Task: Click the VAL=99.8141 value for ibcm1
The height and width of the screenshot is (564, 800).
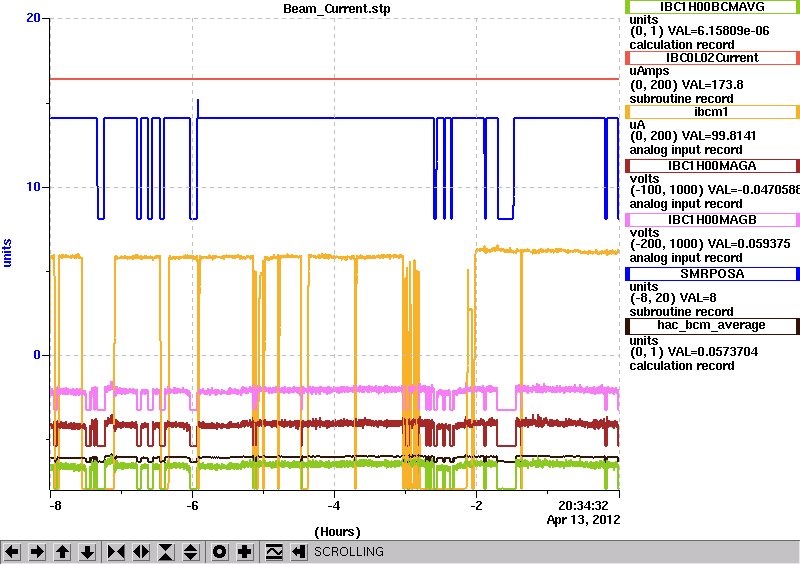Action: point(712,136)
